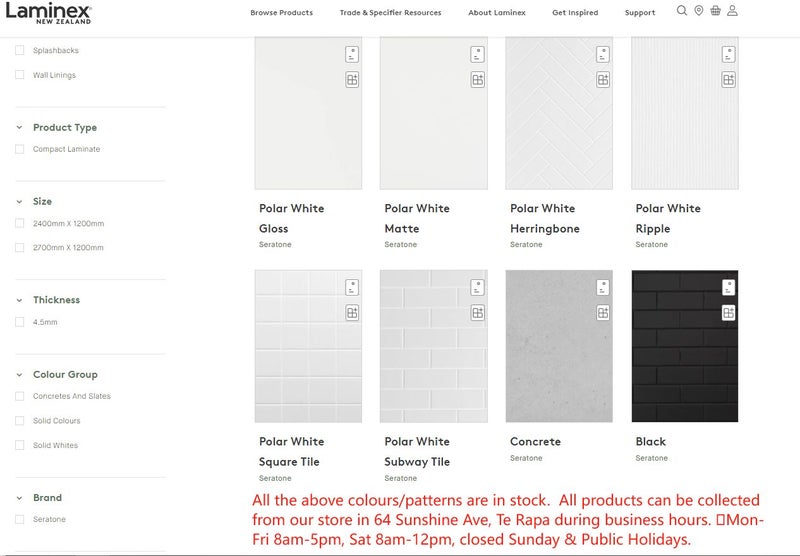Click grid-plus icon on Polar White Square Tile
The image size is (800, 556).
352,313
